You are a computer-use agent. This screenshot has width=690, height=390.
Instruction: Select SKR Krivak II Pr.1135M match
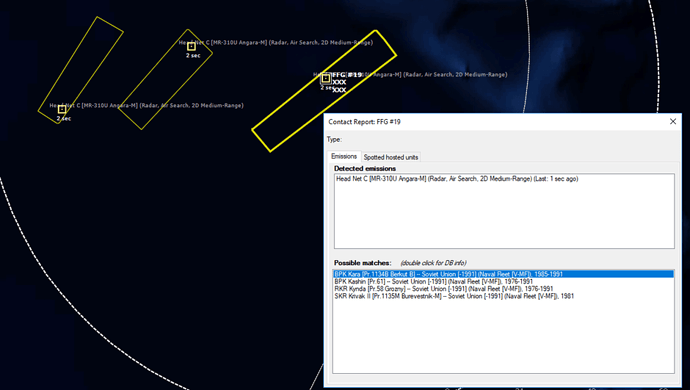[x=503, y=296]
